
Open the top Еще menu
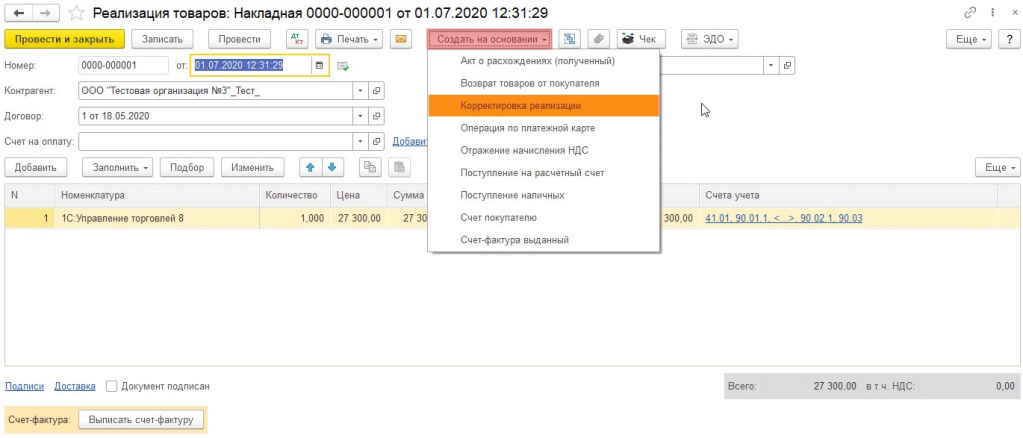click(970, 39)
